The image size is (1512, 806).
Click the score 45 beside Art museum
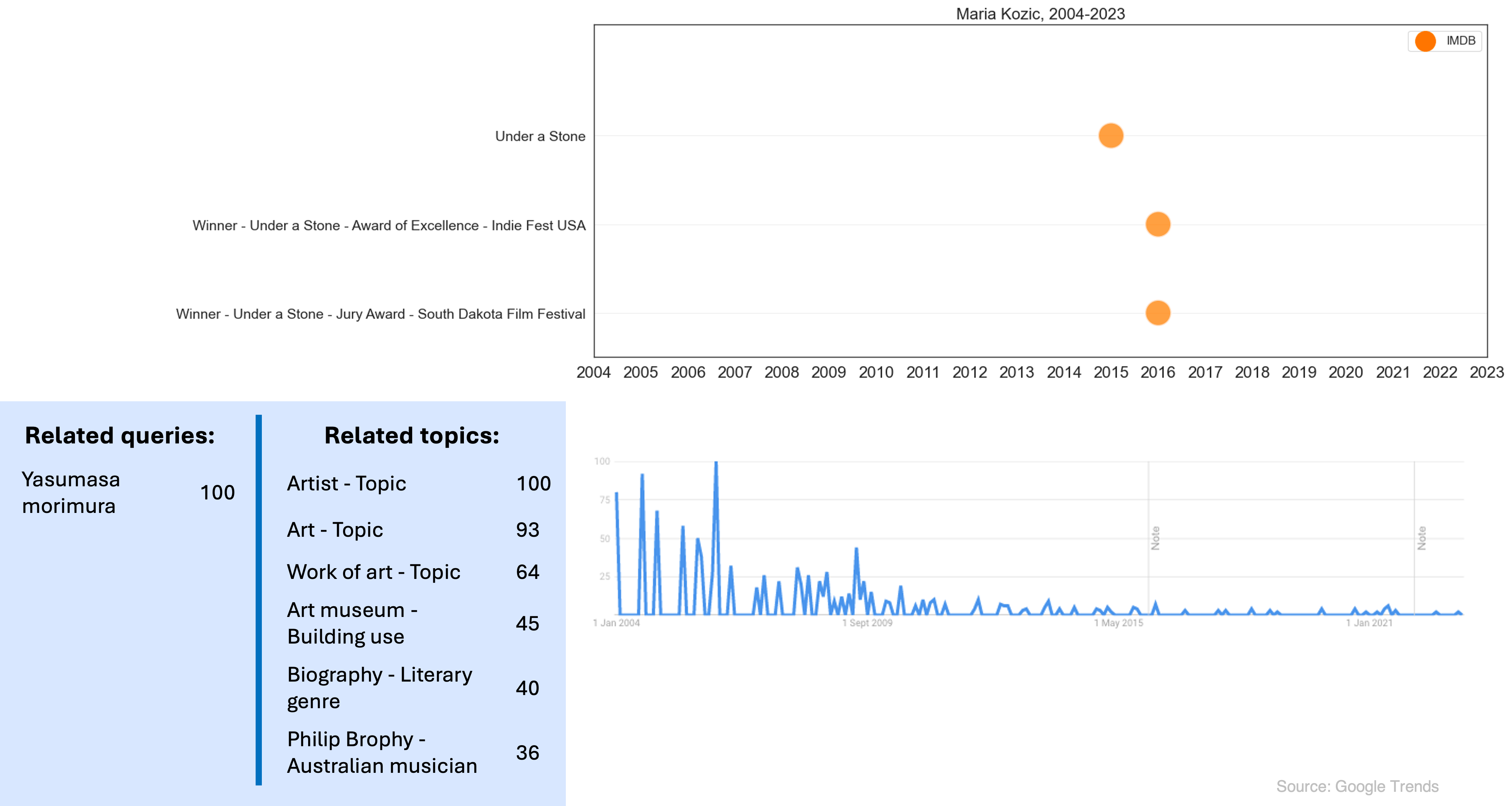pos(527,623)
